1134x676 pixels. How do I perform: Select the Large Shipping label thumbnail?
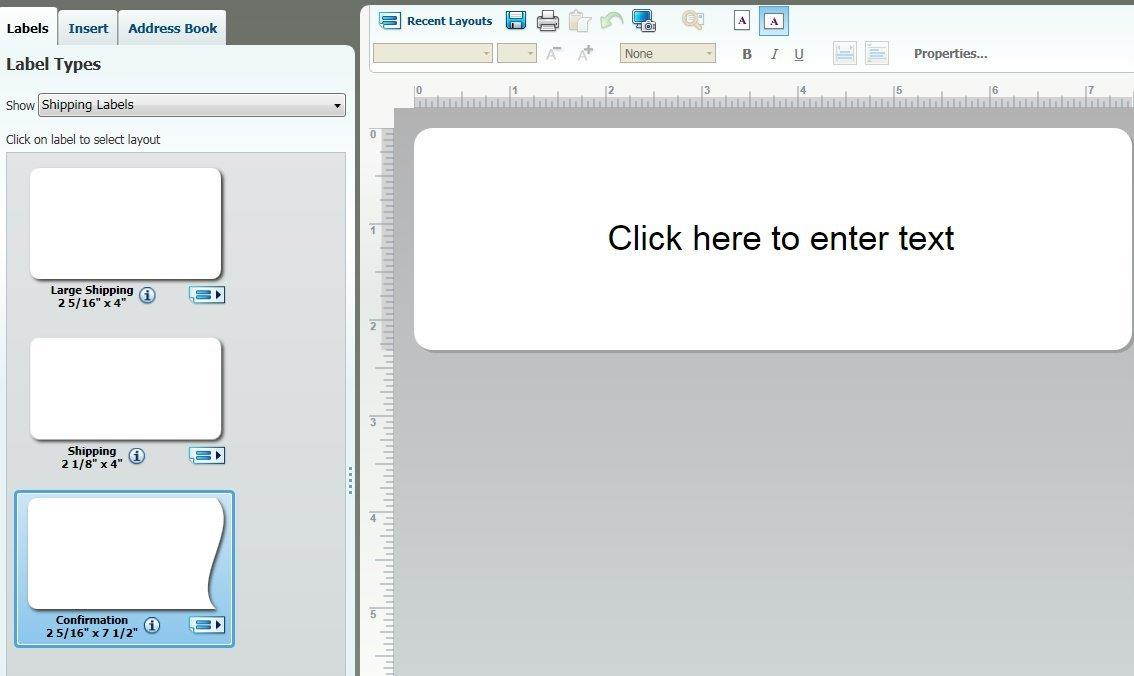[x=125, y=223]
